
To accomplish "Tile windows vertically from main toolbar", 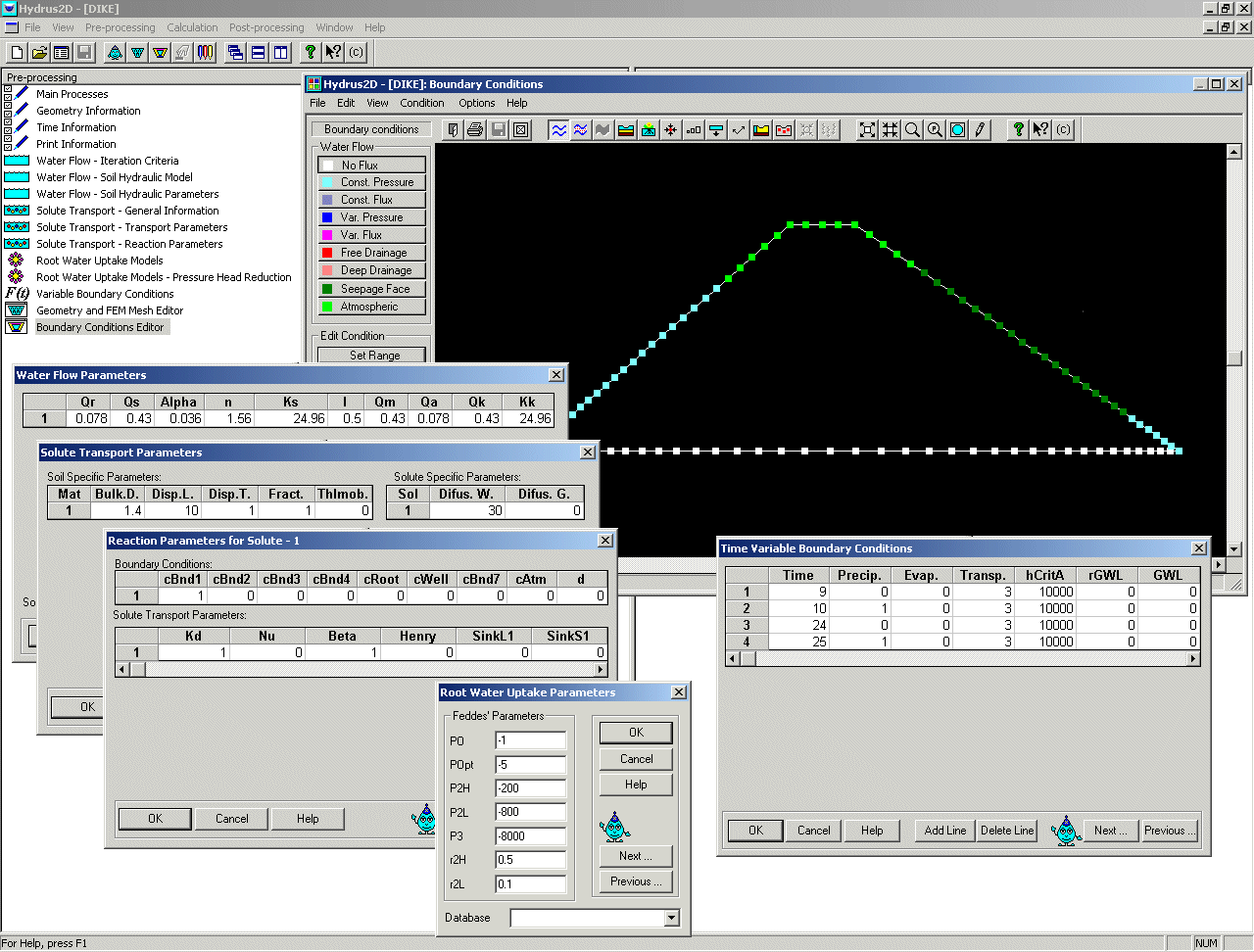I will [281, 52].
